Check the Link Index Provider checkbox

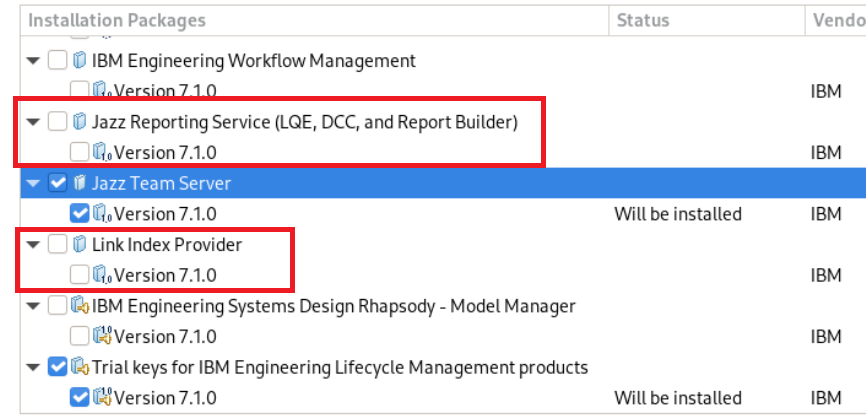(x=58, y=244)
